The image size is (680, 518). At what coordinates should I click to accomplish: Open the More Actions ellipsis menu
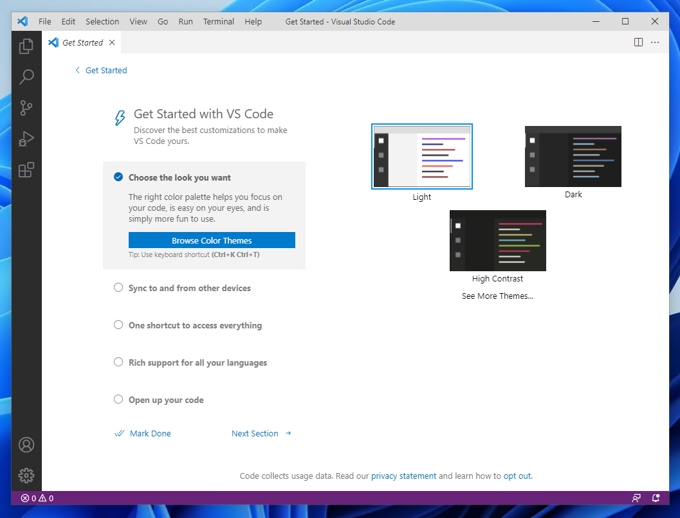[655, 42]
